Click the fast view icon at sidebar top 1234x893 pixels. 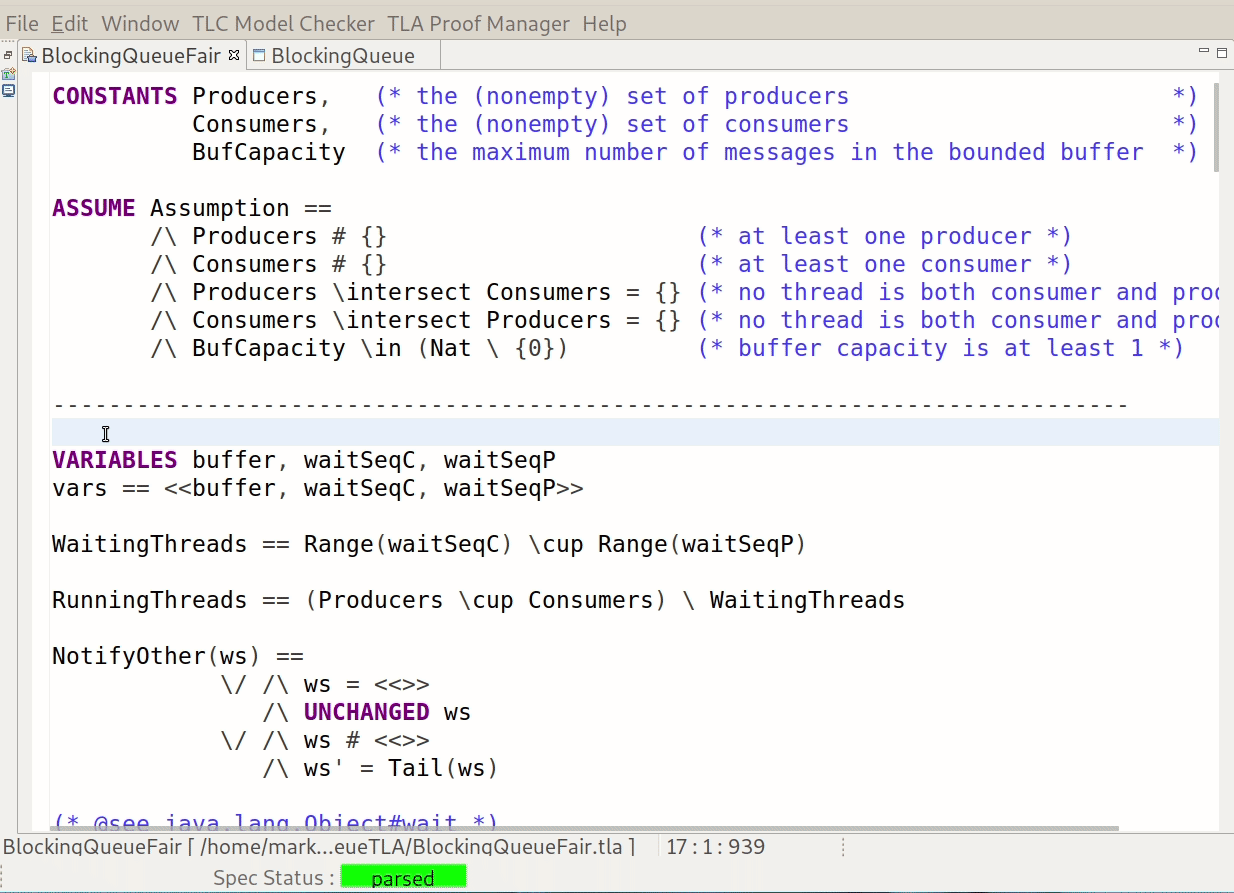pyautogui.click(x=6, y=41)
